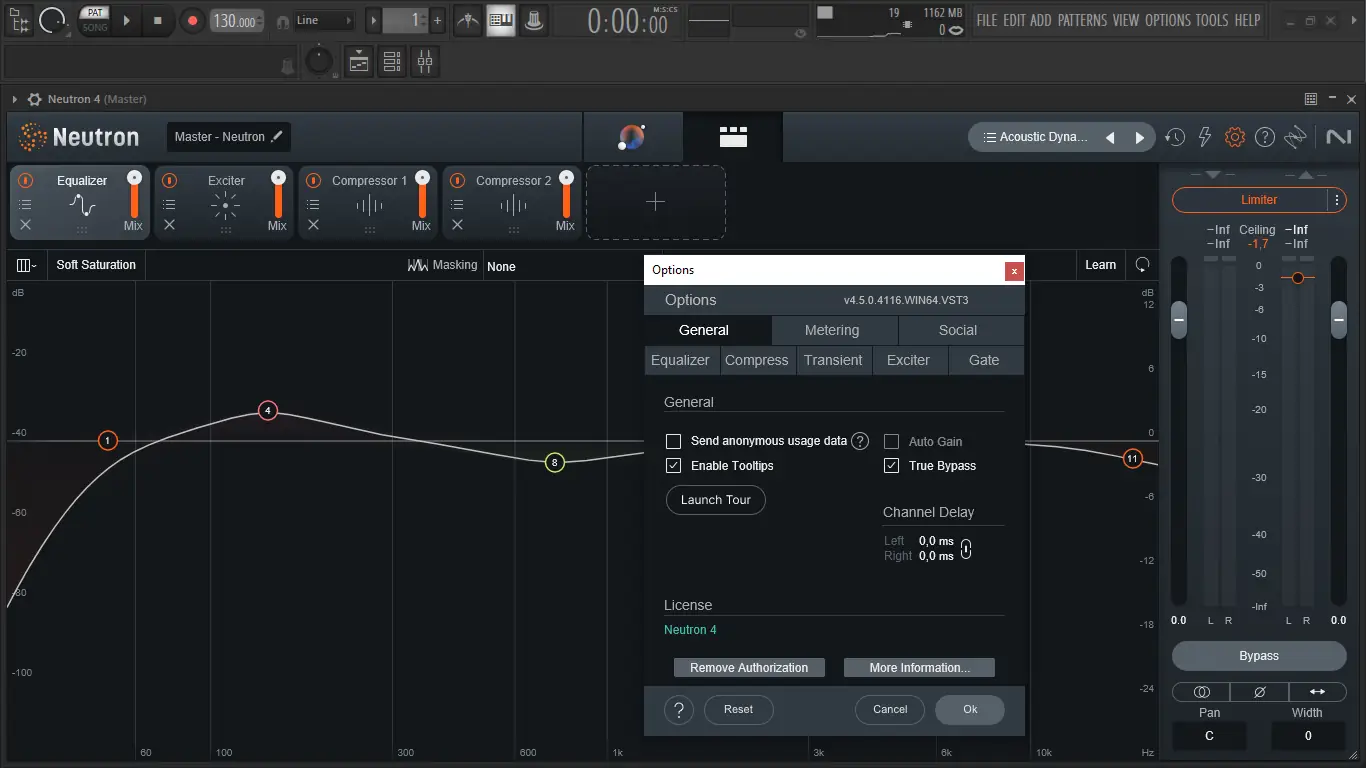Viewport: 1366px width, 768px height.
Task: Uncheck True Bypass checkbox
Action: pos(892,466)
